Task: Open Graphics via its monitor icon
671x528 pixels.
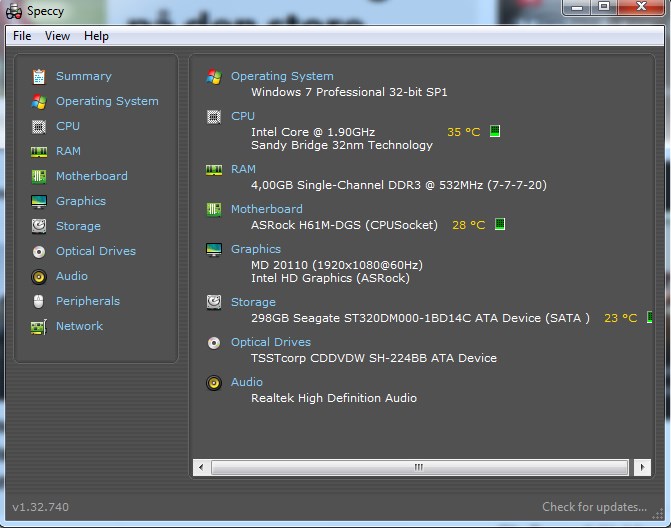Action: 39,201
